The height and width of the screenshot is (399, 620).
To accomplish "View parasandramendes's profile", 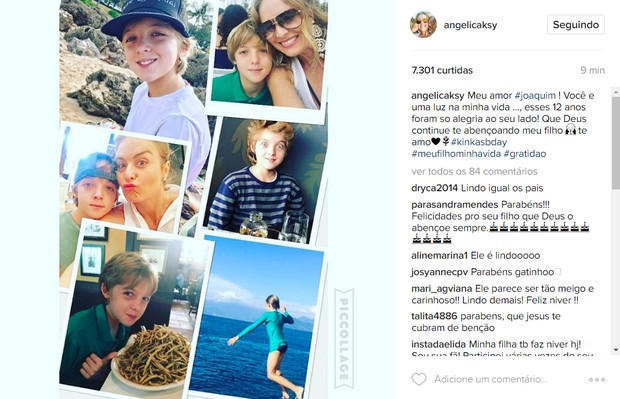I will pos(455,205).
